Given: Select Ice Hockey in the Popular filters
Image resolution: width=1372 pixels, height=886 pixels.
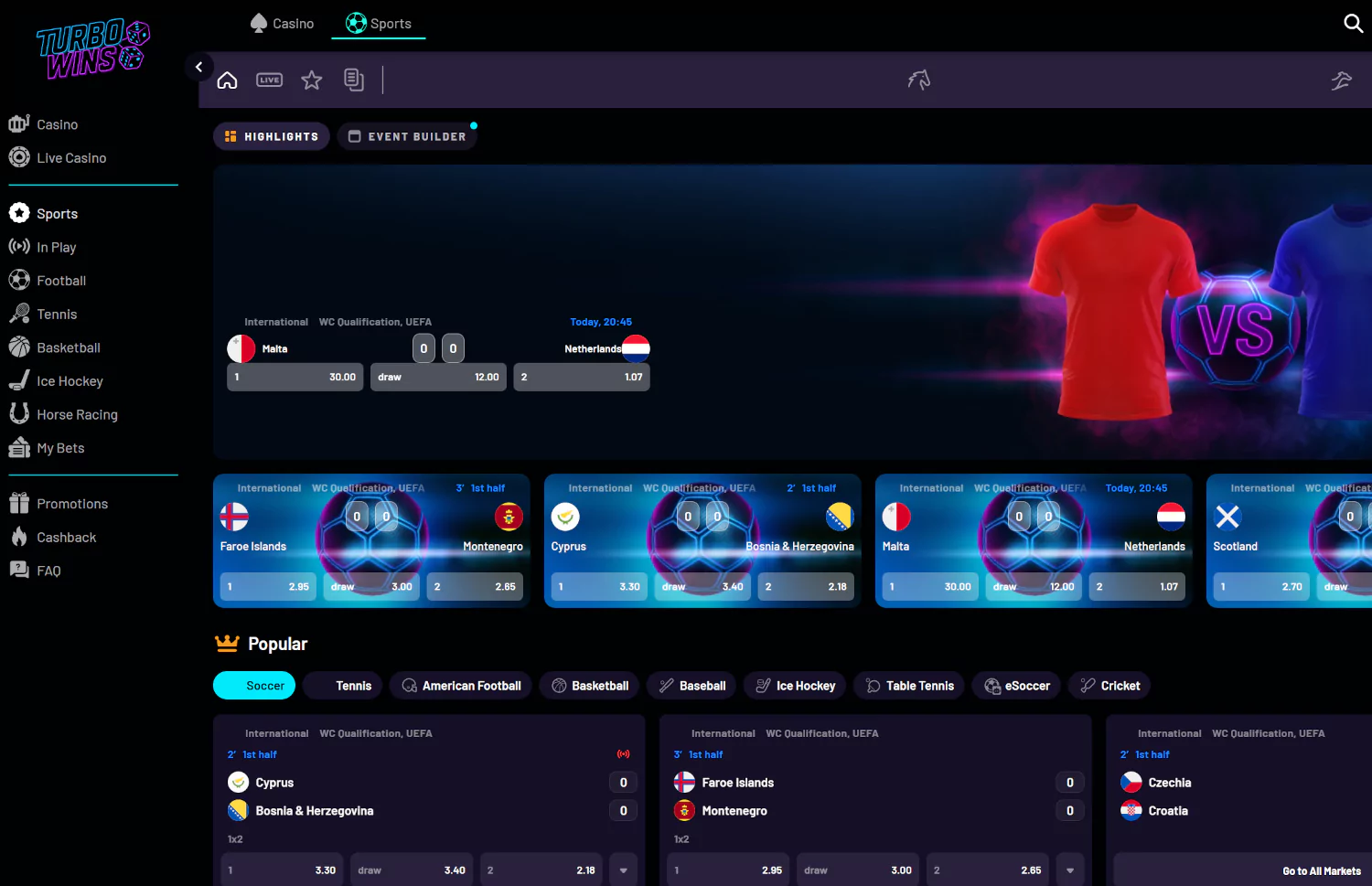Looking at the screenshot, I should point(795,686).
